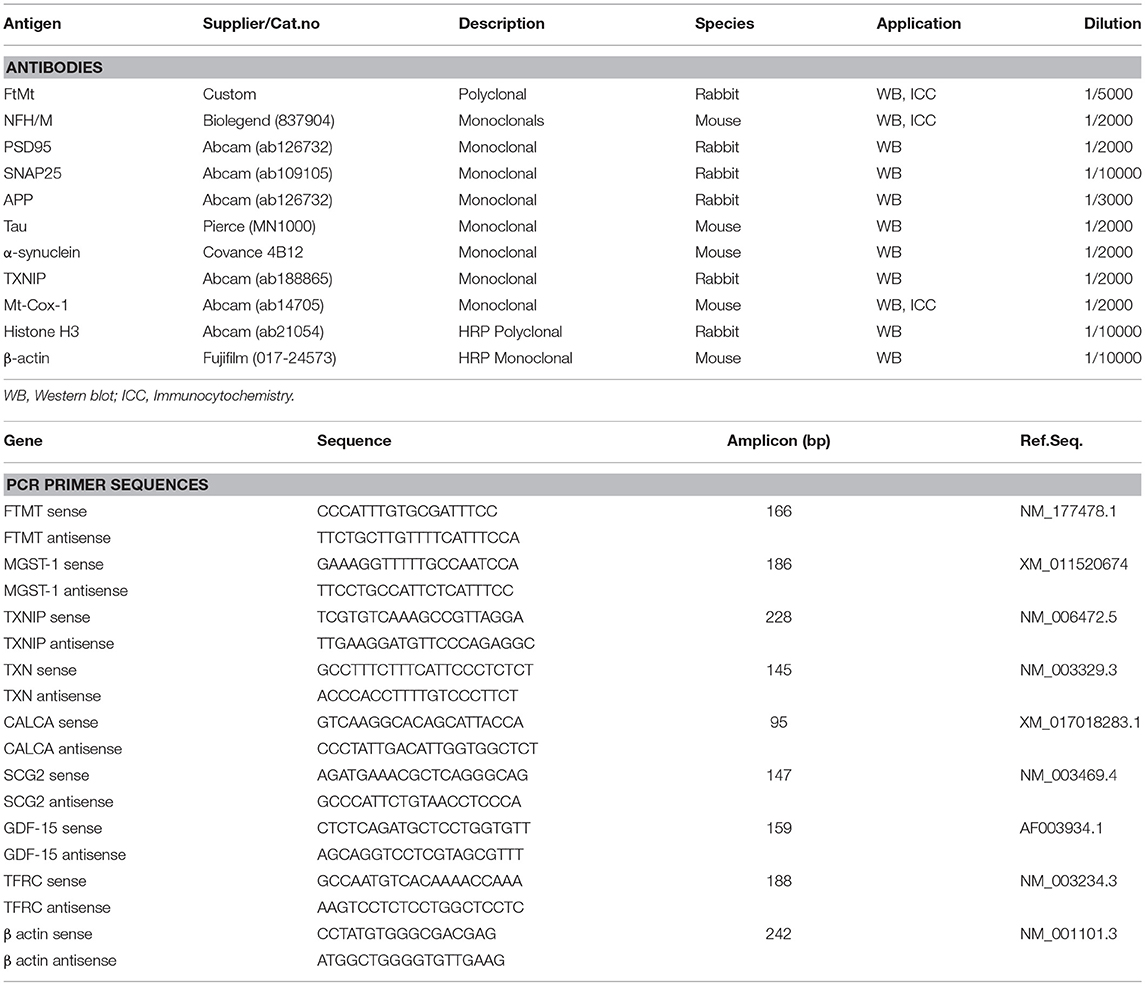1145x985 pixels.
Task: Select reference XM_017018283.1
Action: click(x=1079, y=722)
